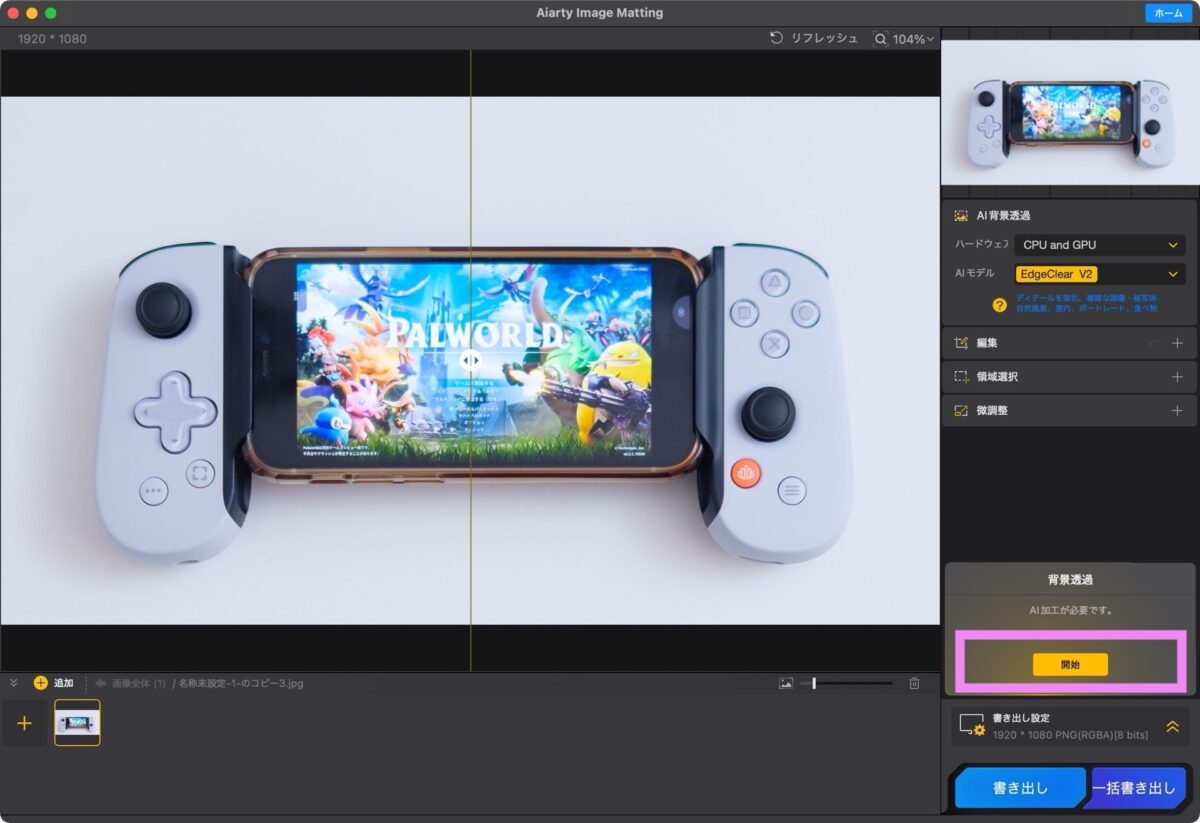Click the 編集 crop-edit icon
Image resolution: width=1200 pixels, height=823 pixels.
pyautogui.click(x=961, y=343)
